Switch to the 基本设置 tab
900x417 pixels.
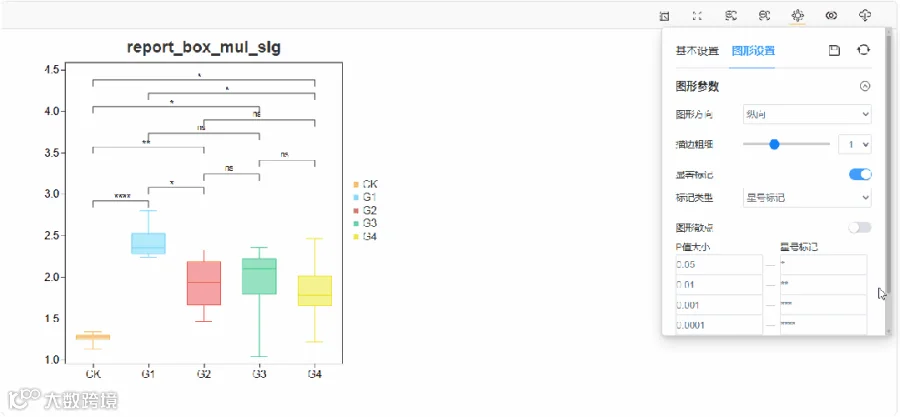click(x=697, y=51)
